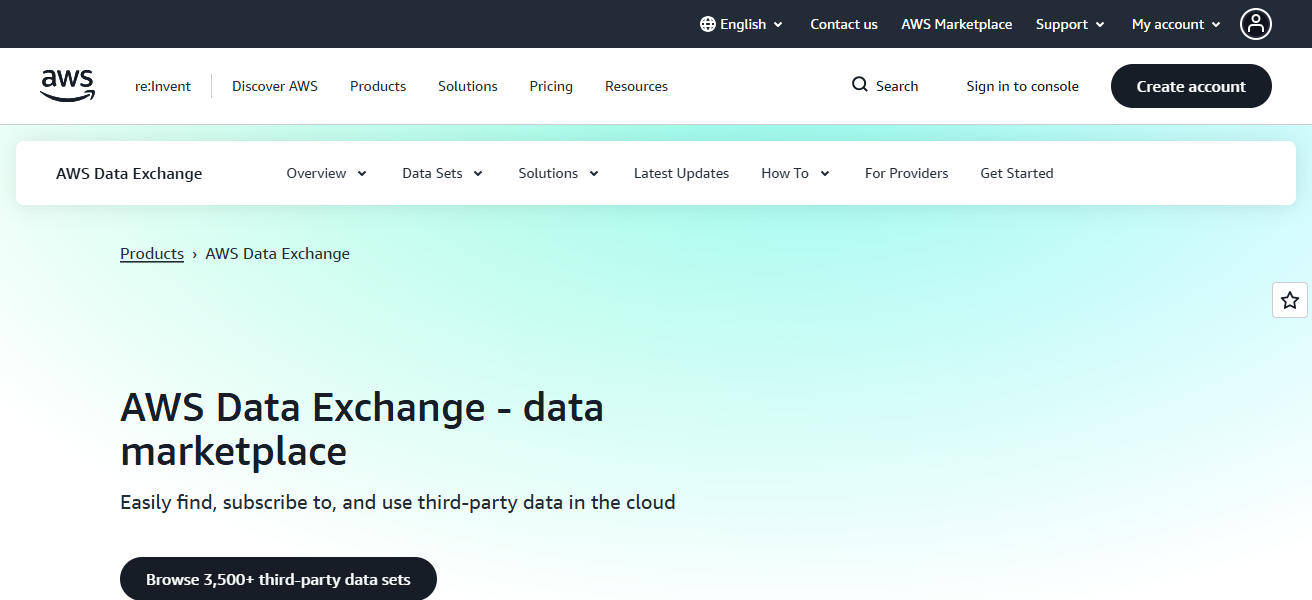This screenshot has width=1312, height=600.
Task: Open the Pricing page from top navigation
Action: coord(551,86)
